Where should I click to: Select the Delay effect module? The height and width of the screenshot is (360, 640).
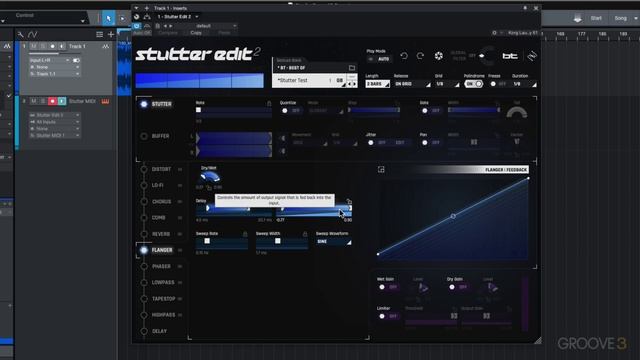(159, 331)
